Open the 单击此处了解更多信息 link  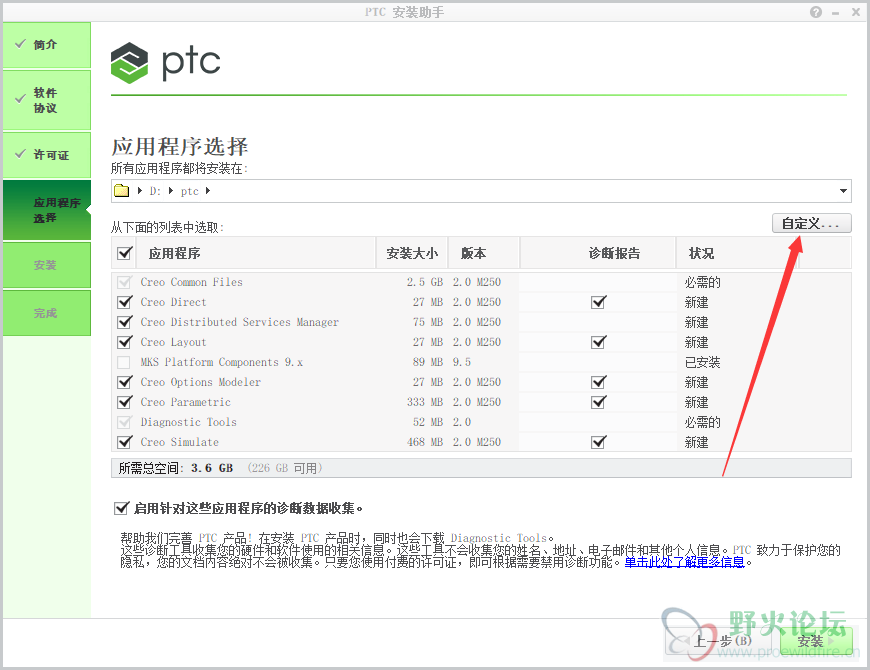(x=684, y=562)
